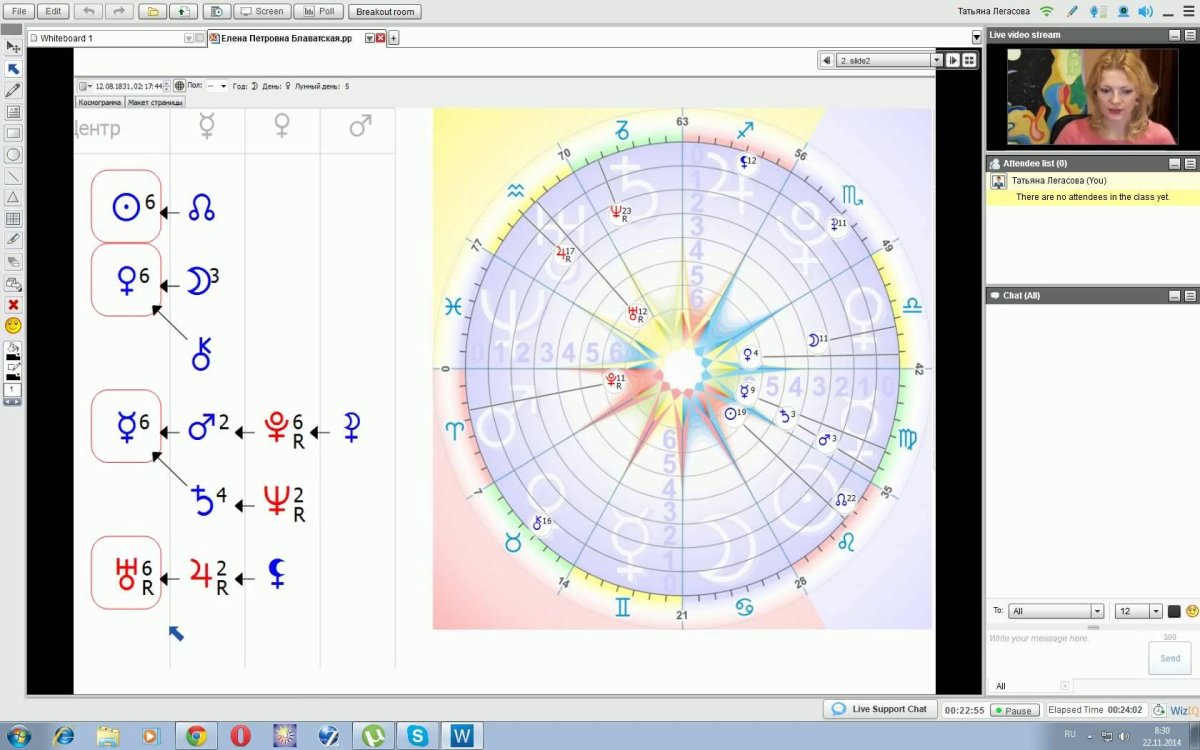Open the smiley emoticon tool
Image resolution: width=1200 pixels, height=750 pixels.
point(13,326)
